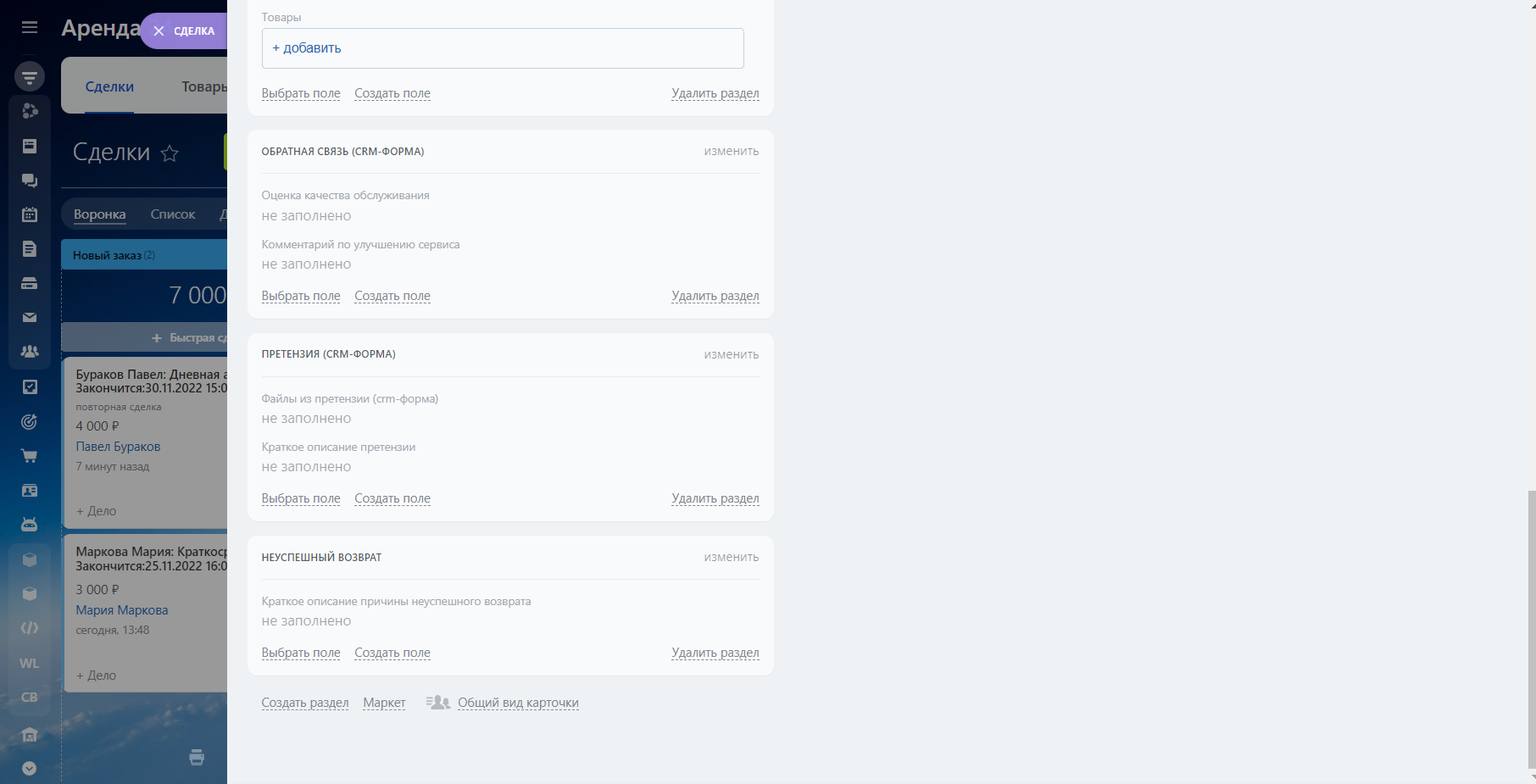Click the robot automation sidebar icon

pos(30,525)
